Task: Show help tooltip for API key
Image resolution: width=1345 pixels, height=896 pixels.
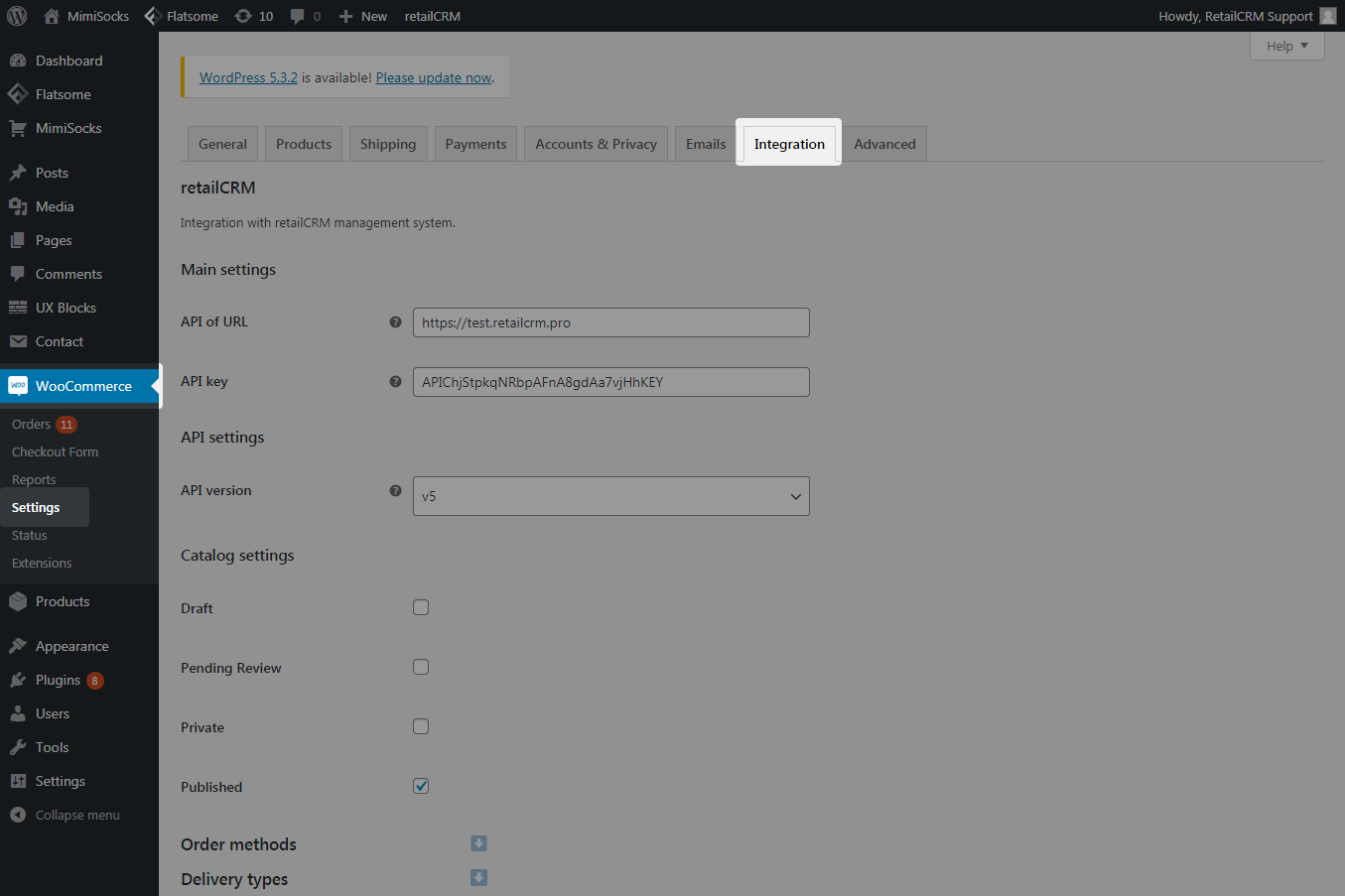Action: point(395,381)
